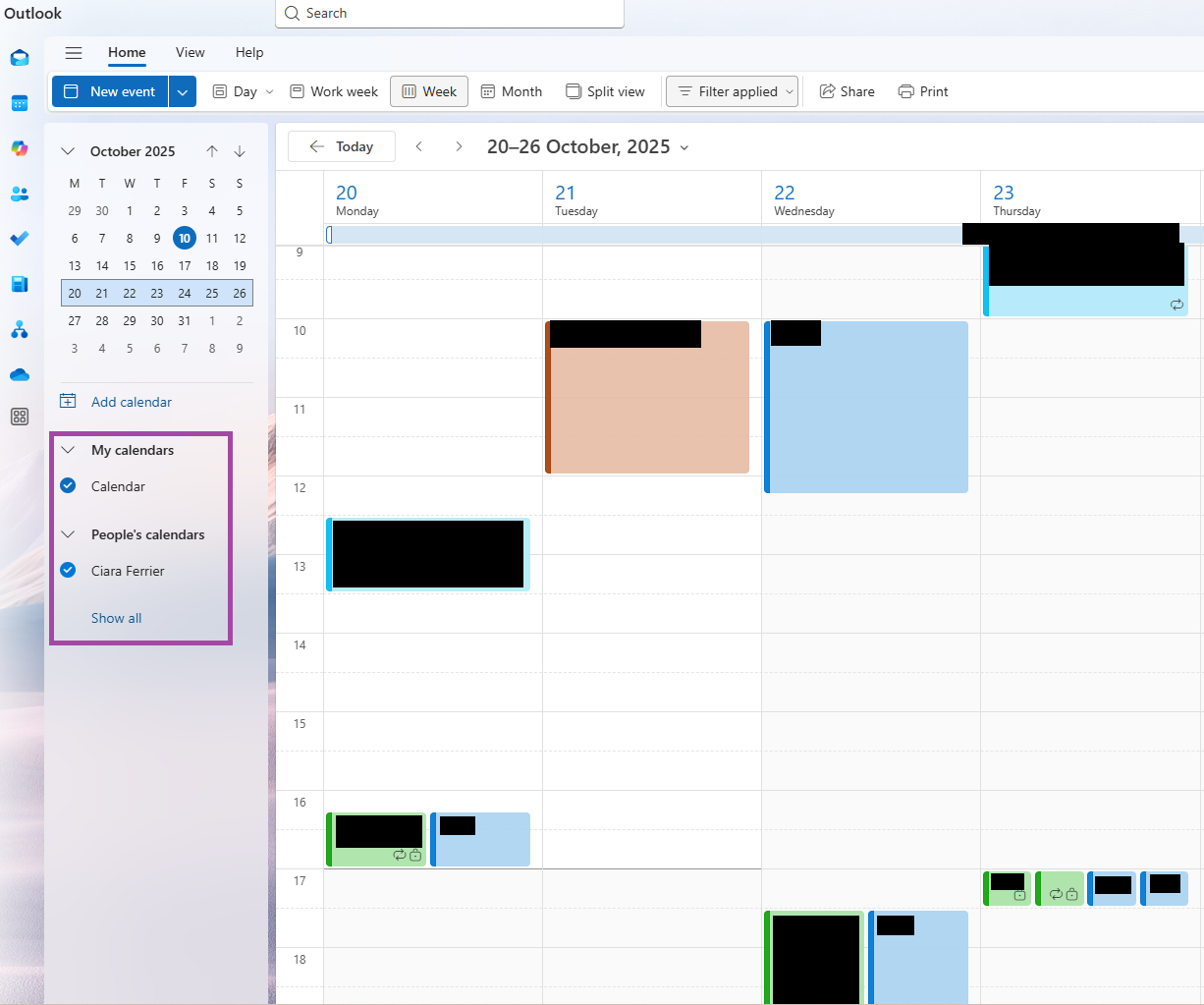
Task: Open Mail in the left app rail
Action: pos(20,58)
